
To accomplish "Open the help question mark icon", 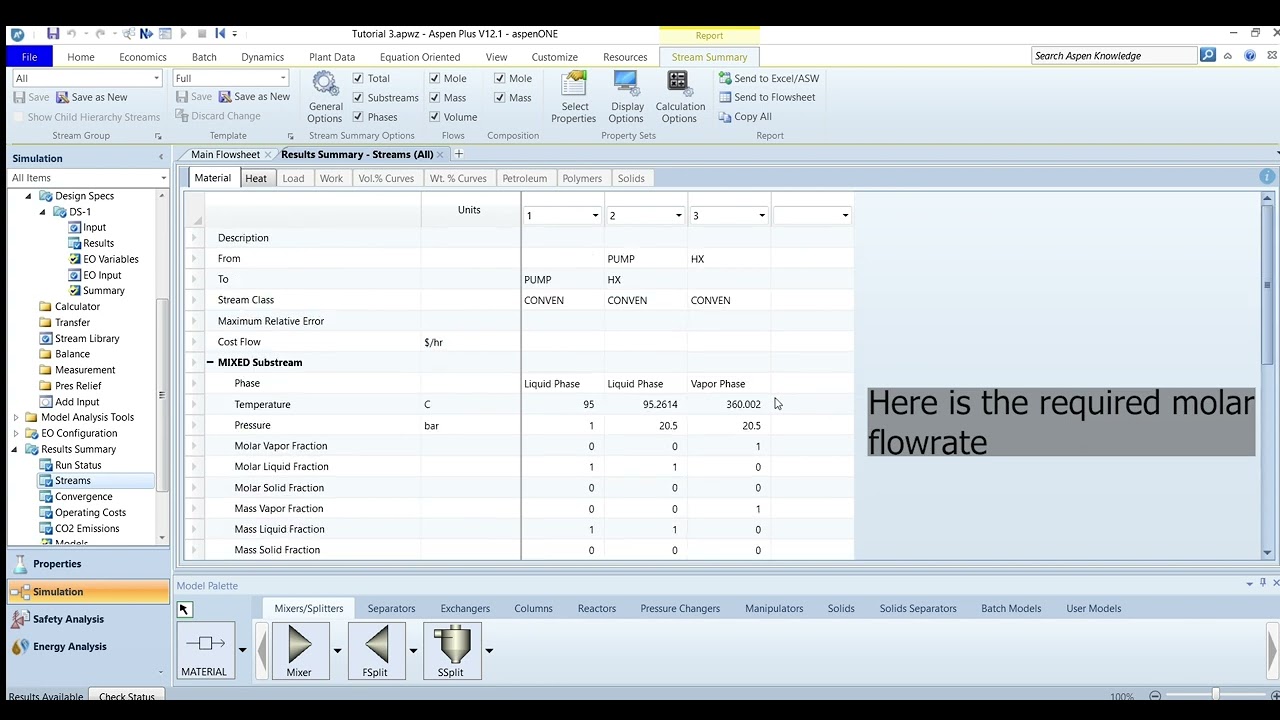I will (1250, 56).
